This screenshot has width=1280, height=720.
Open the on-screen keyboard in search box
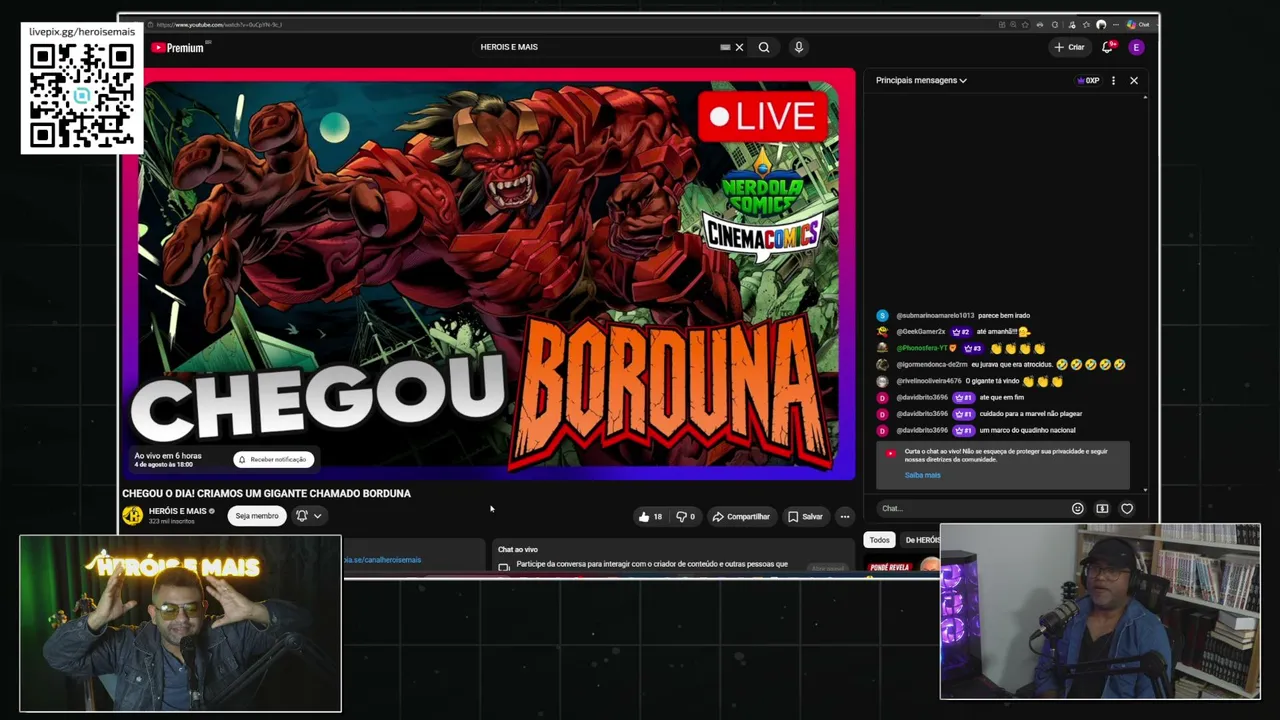pyautogui.click(x=725, y=47)
